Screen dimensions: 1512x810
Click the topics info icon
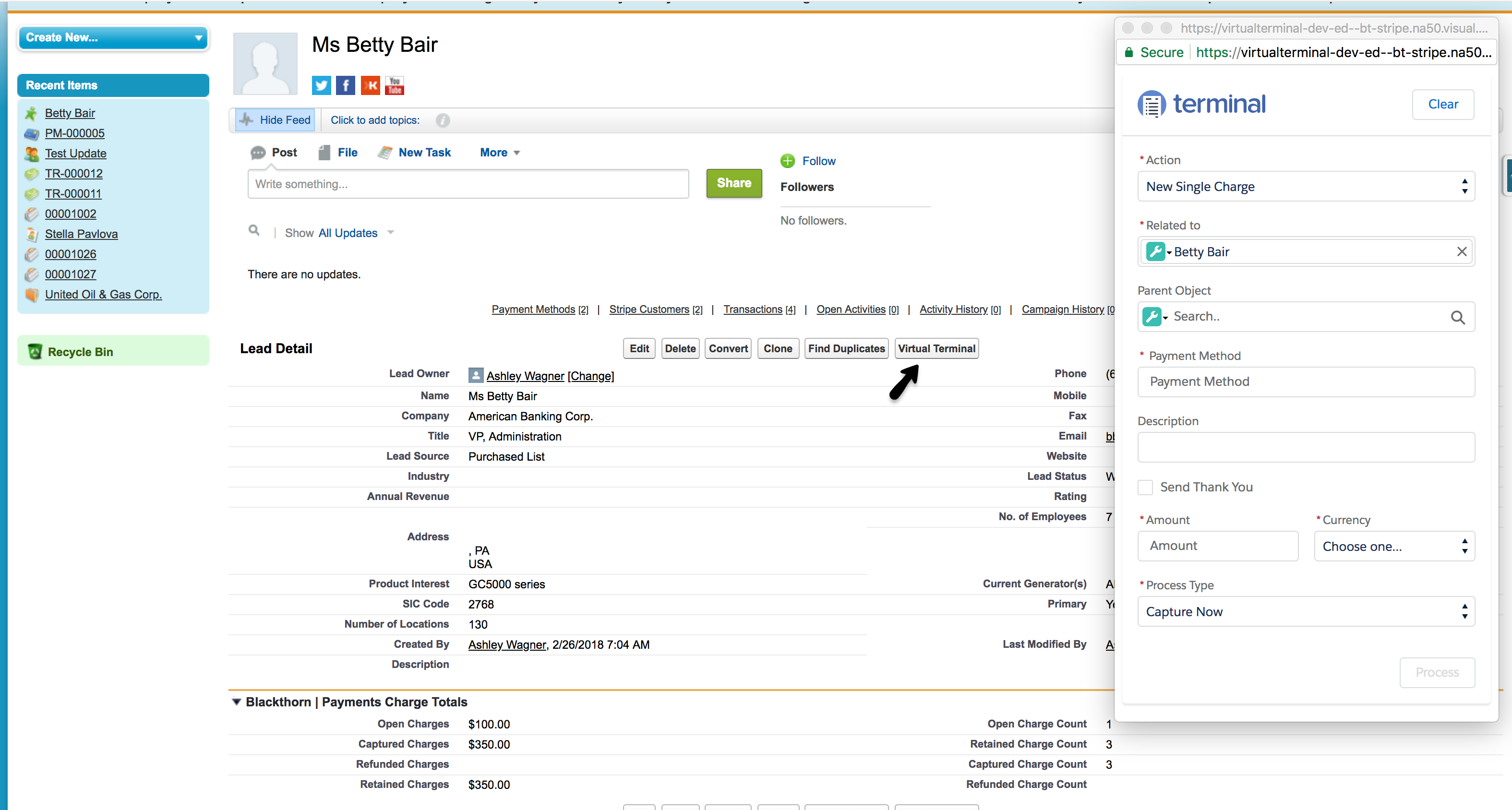[x=443, y=120]
